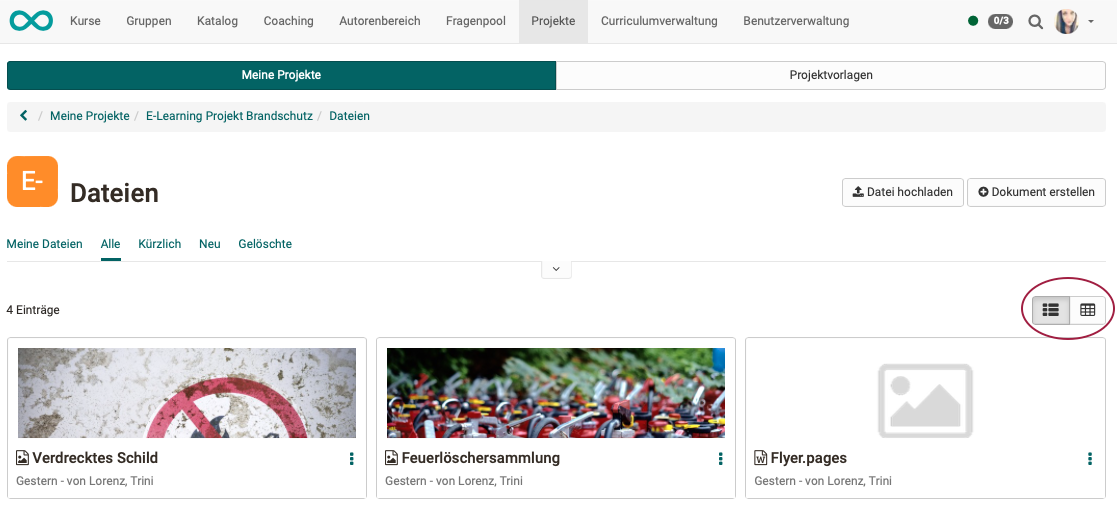Go to Meine Projekte breadcrumb
The width and height of the screenshot is (1117, 507).
coord(90,115)
